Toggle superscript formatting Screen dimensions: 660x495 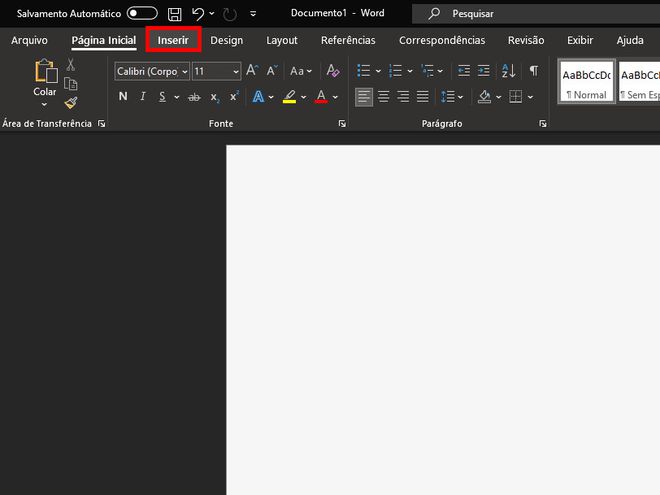234,96
